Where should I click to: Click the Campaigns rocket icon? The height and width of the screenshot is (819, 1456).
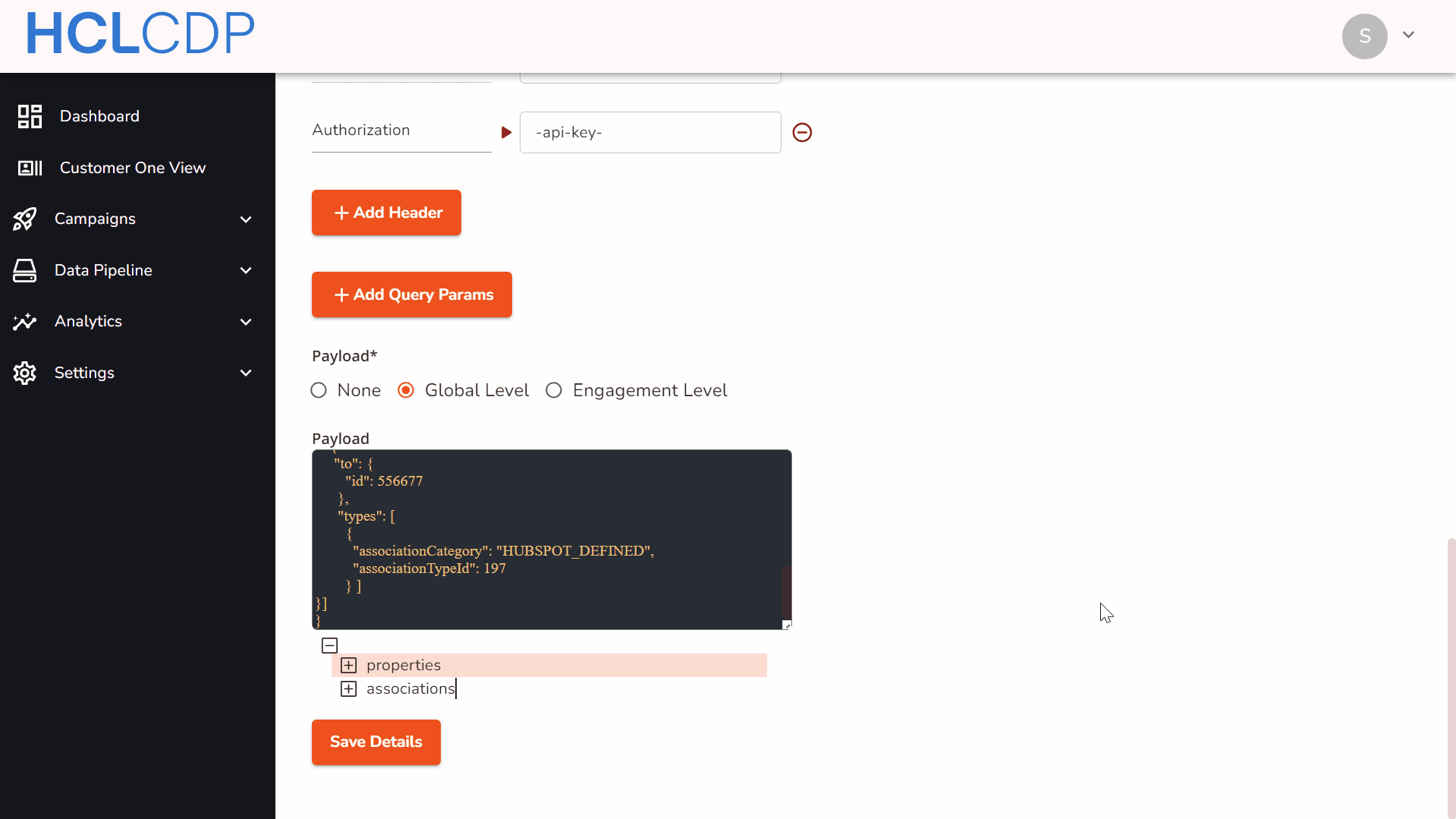[24, 219]
